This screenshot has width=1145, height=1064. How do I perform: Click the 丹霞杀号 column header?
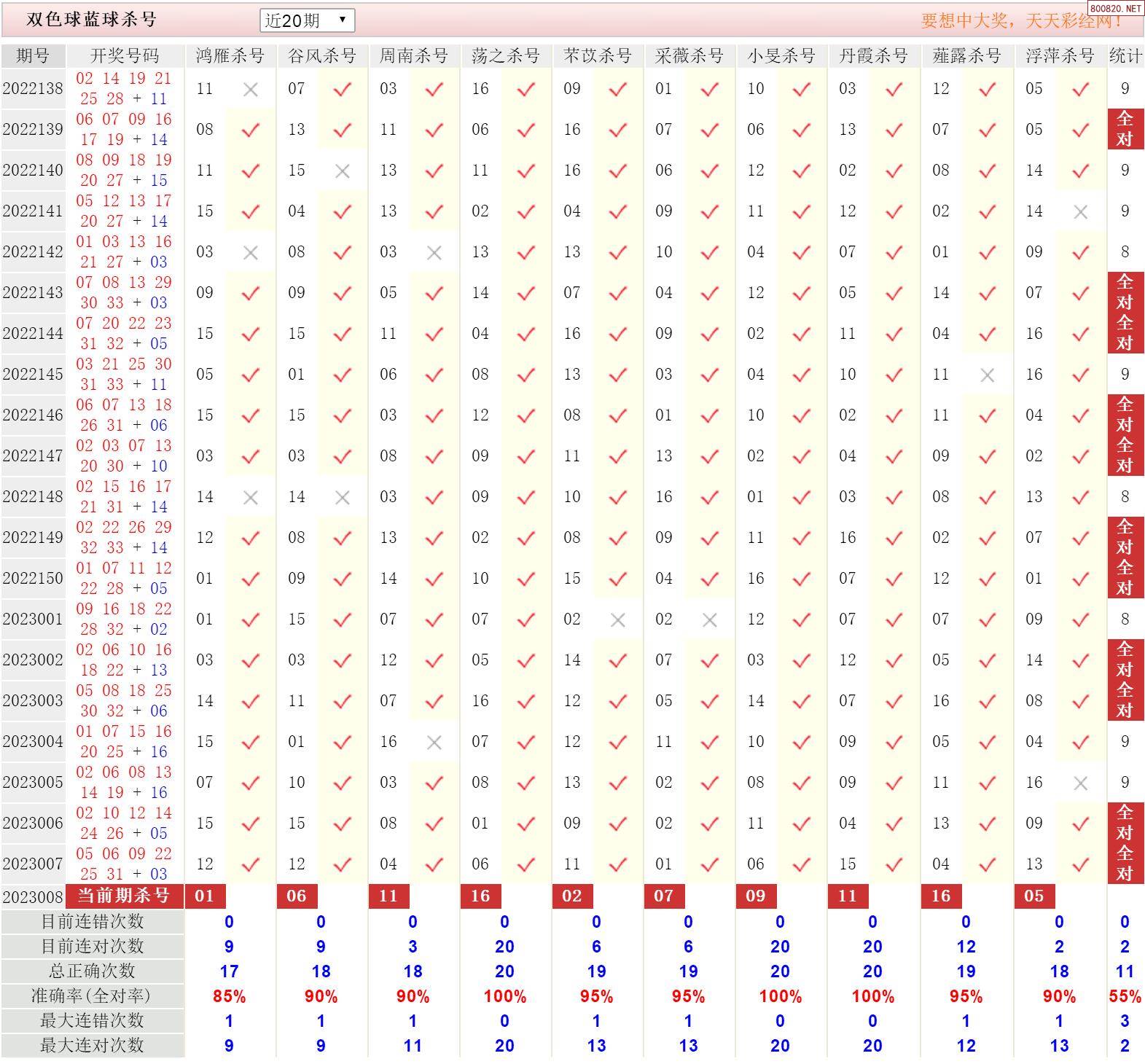873,56
